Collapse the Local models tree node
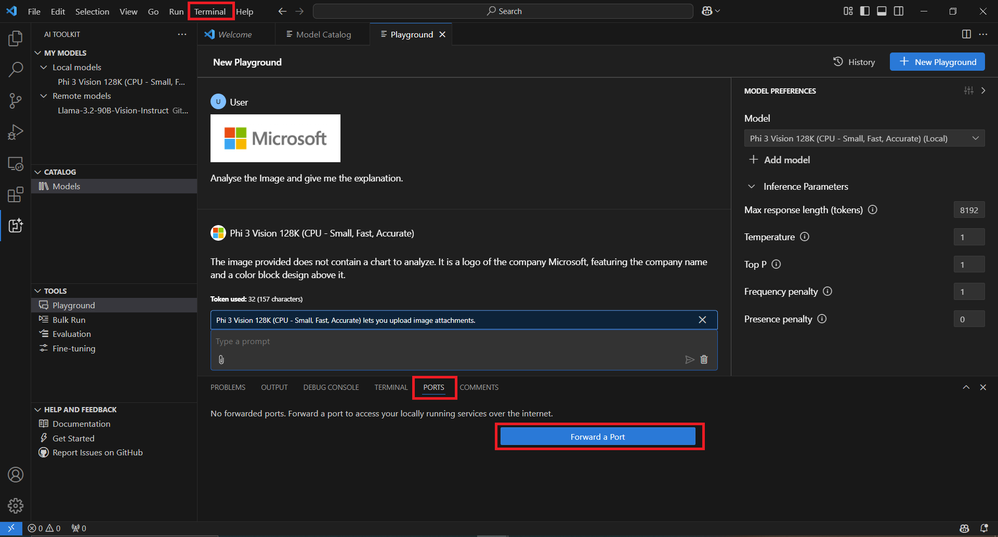 (x=43, y=68)
